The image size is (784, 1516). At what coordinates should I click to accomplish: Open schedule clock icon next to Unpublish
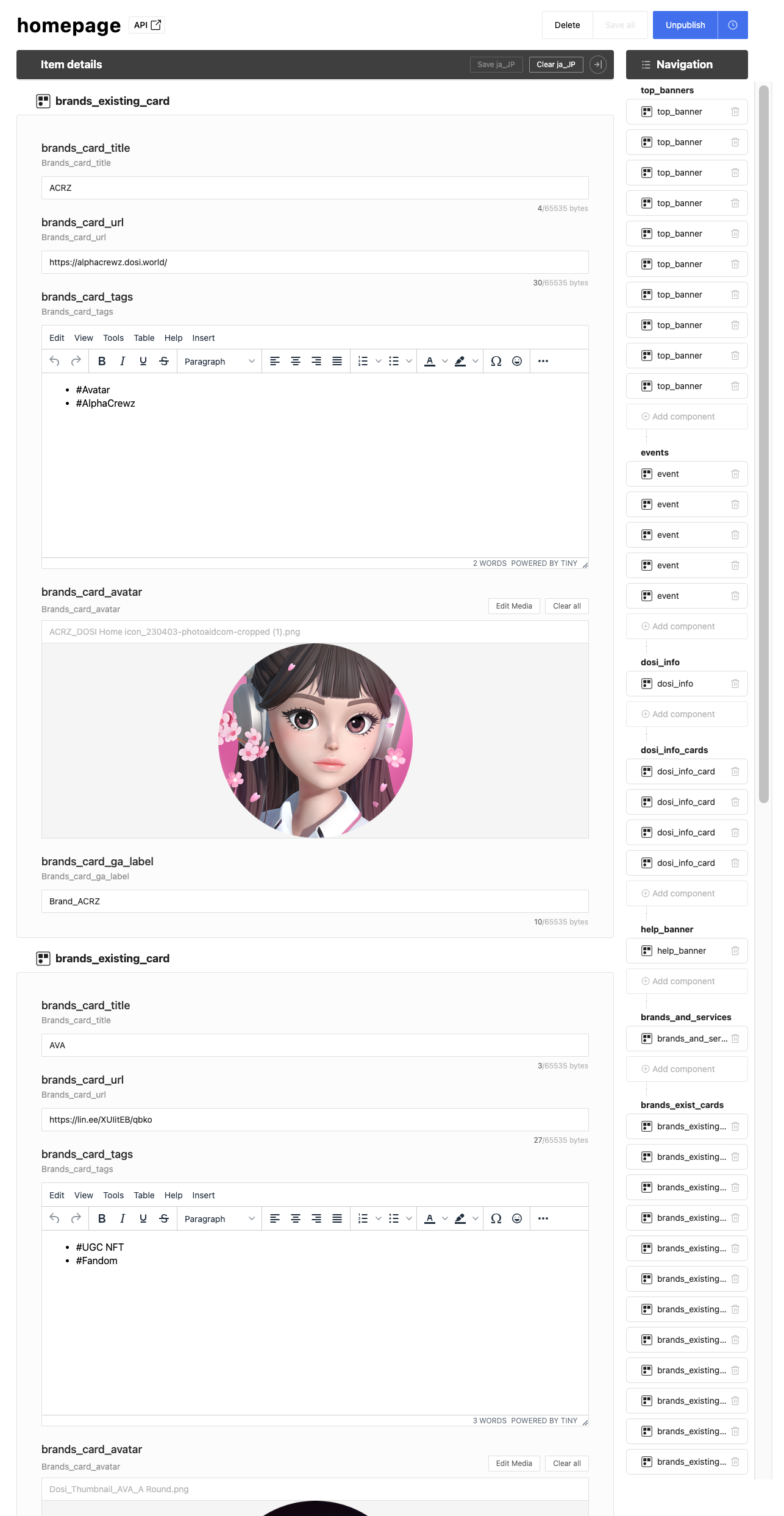point(733,25)
